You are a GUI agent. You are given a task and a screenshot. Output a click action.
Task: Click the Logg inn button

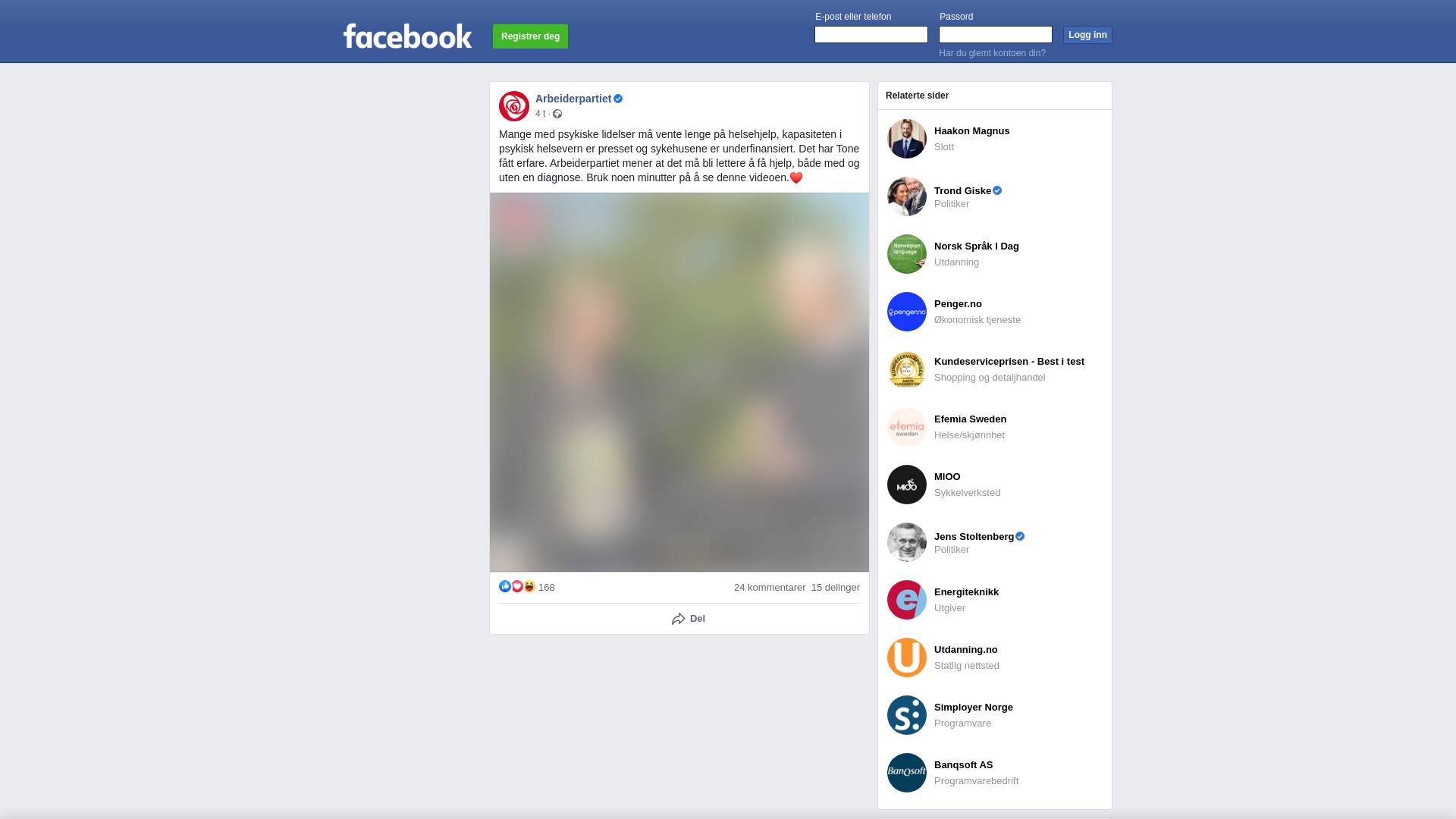[x=1087, y=35]
